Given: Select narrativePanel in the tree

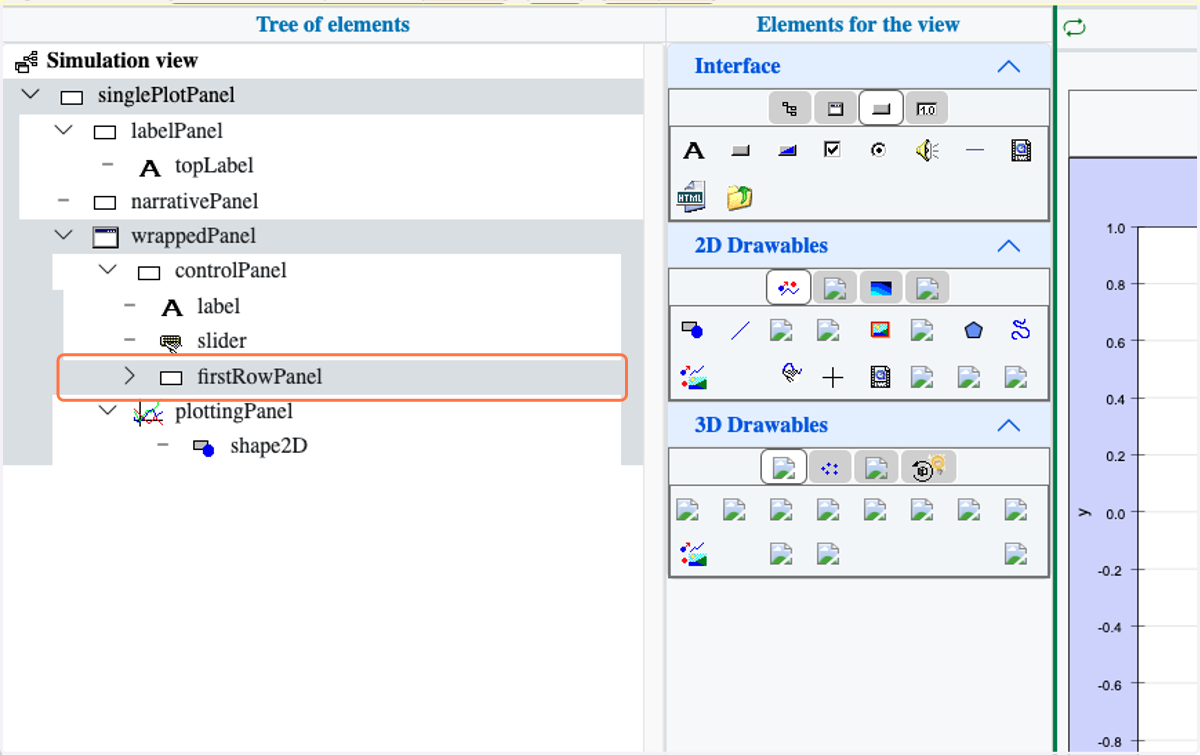Looking at the screenshot, I should [x=195, y=201].
